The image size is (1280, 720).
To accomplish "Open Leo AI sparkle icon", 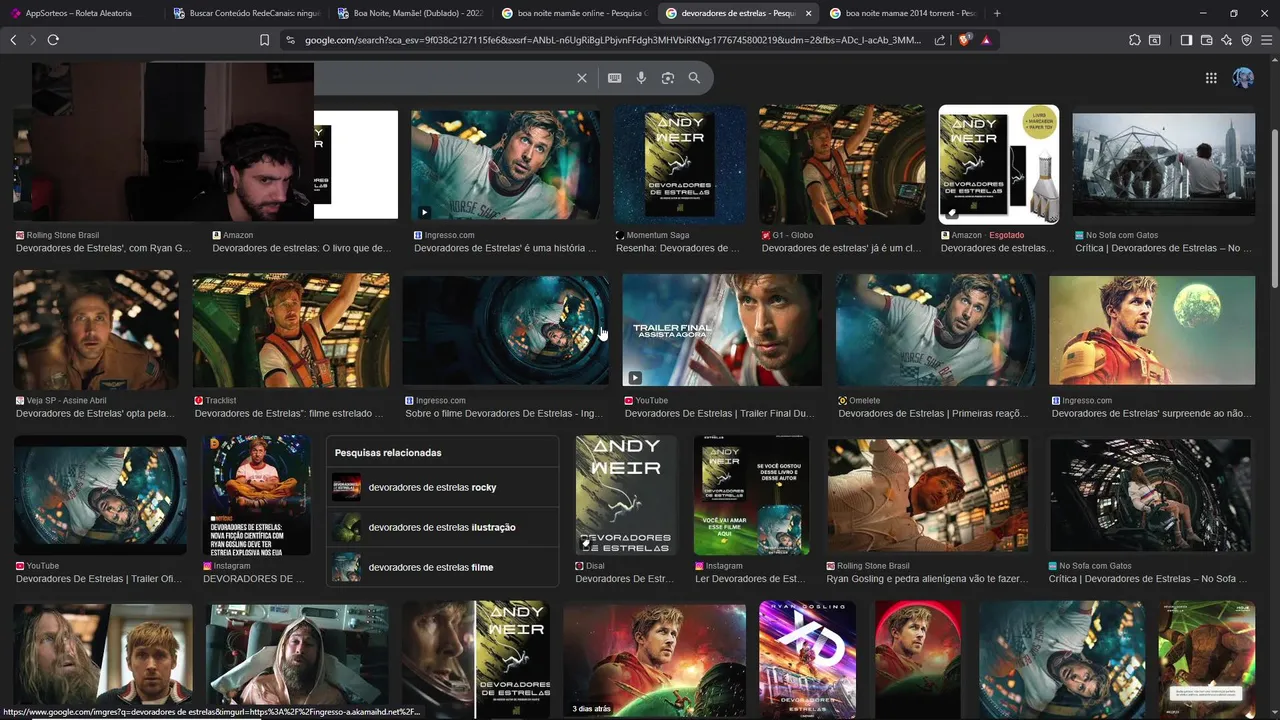I will [1226, 40].
